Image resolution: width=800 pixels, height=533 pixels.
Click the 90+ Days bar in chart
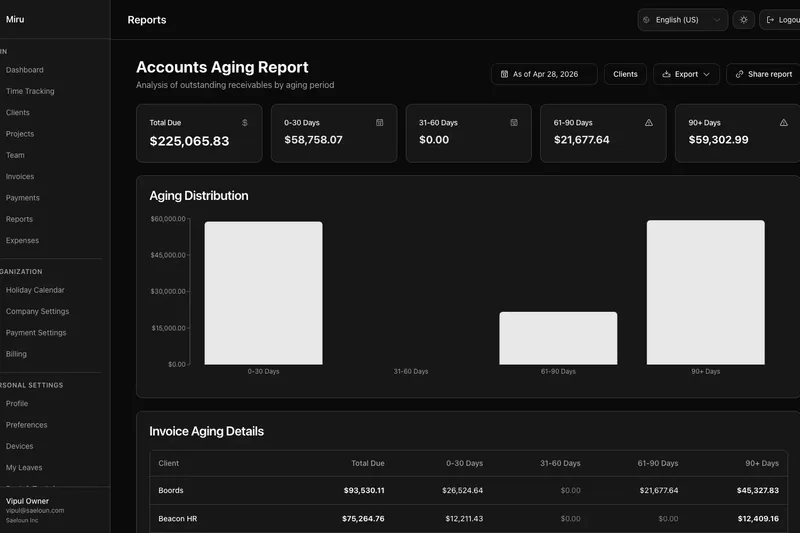point(706,292)
